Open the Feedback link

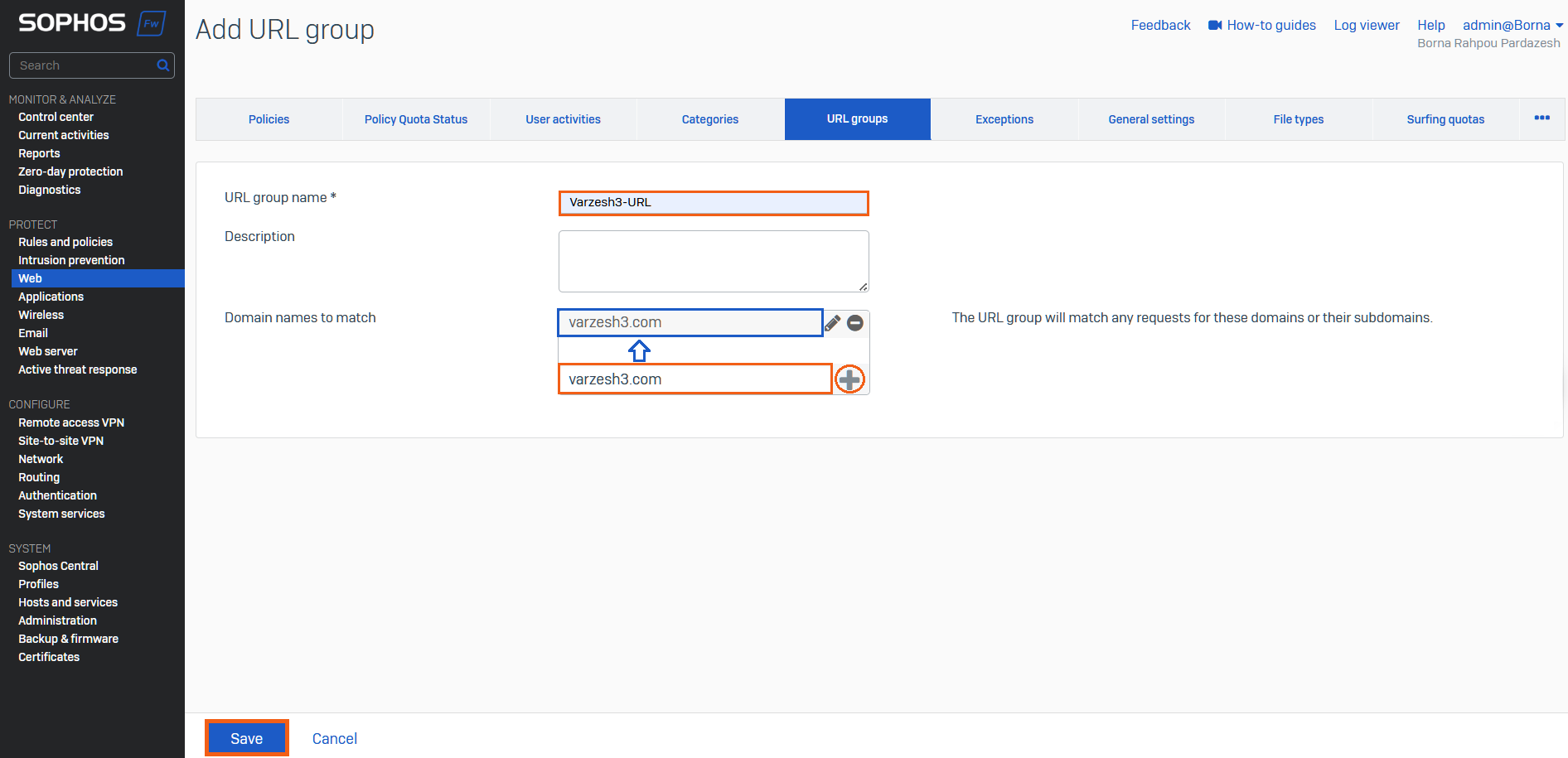1160,26
